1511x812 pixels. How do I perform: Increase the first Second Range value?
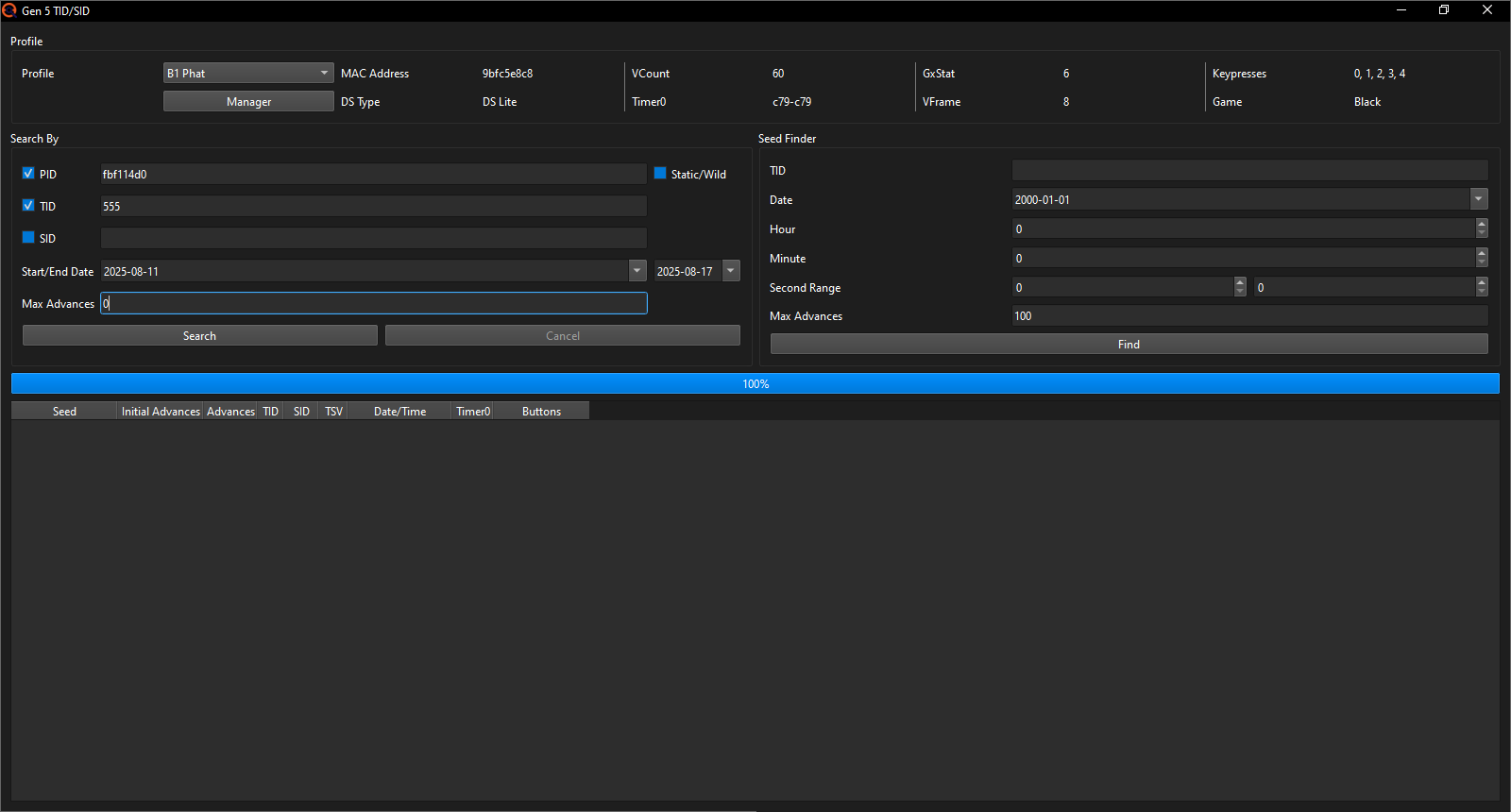[x=1240, y=282]
